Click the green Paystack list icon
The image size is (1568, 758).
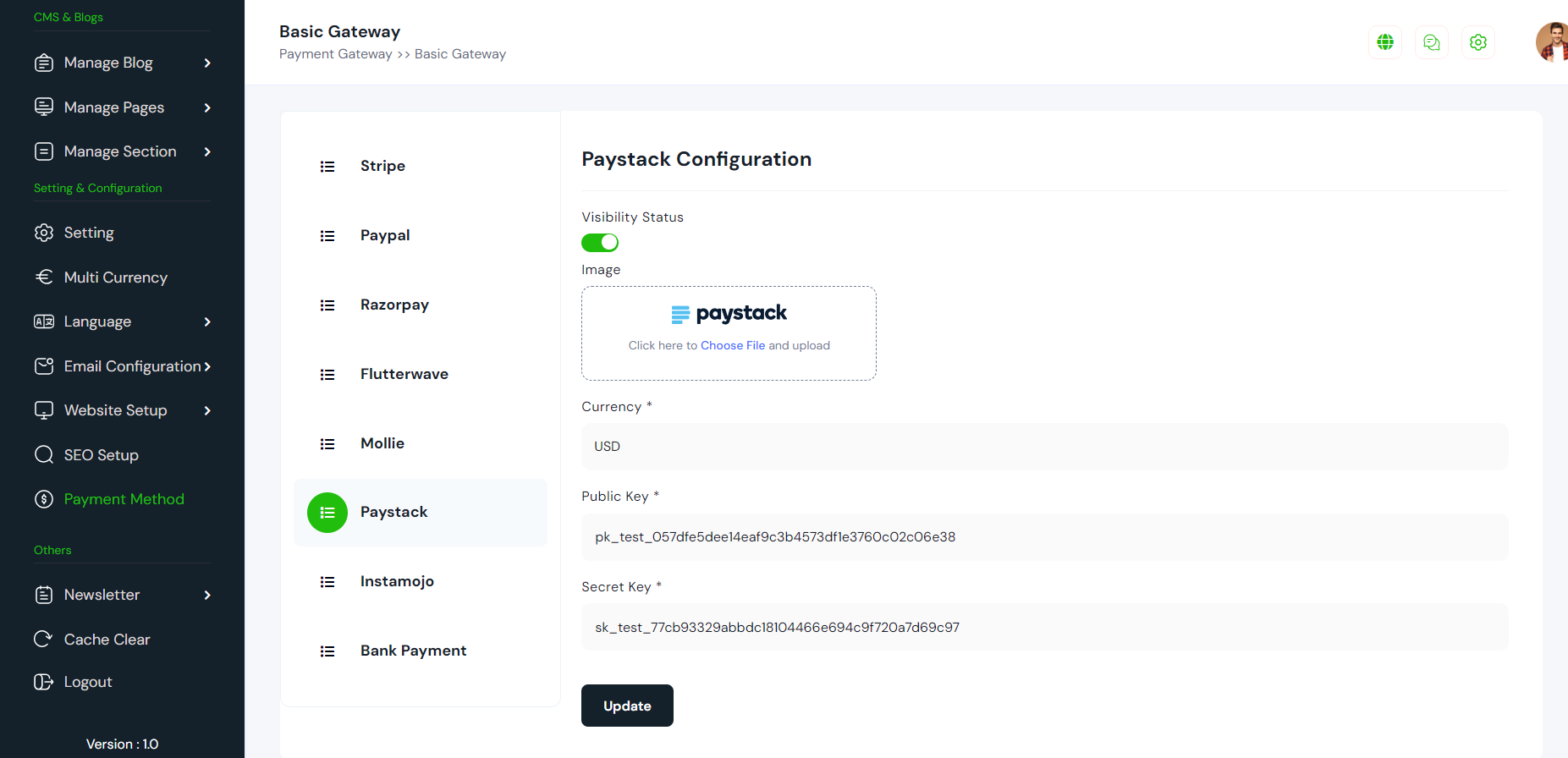coord(327,513)
